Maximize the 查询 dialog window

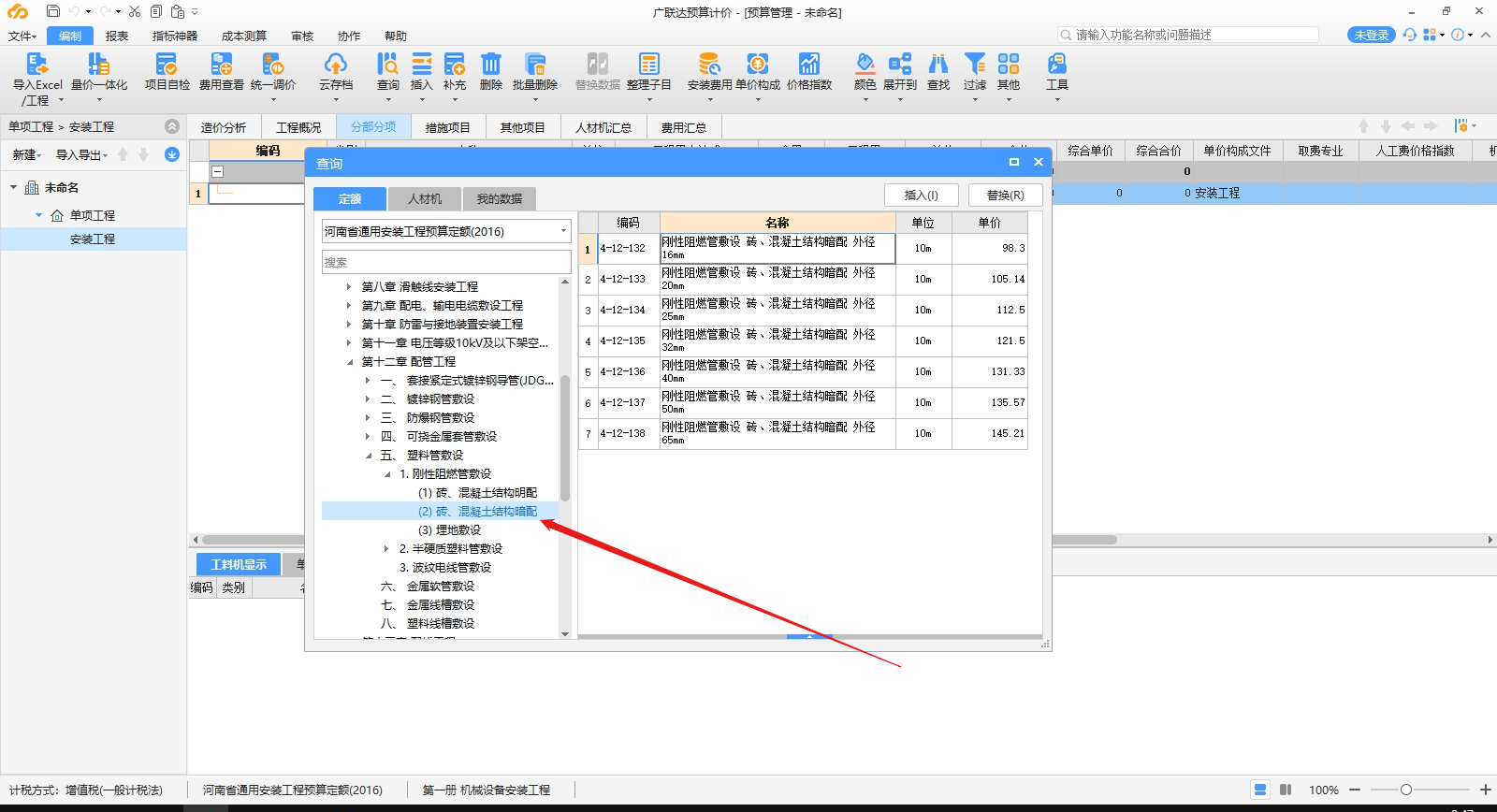[1013, 162]
